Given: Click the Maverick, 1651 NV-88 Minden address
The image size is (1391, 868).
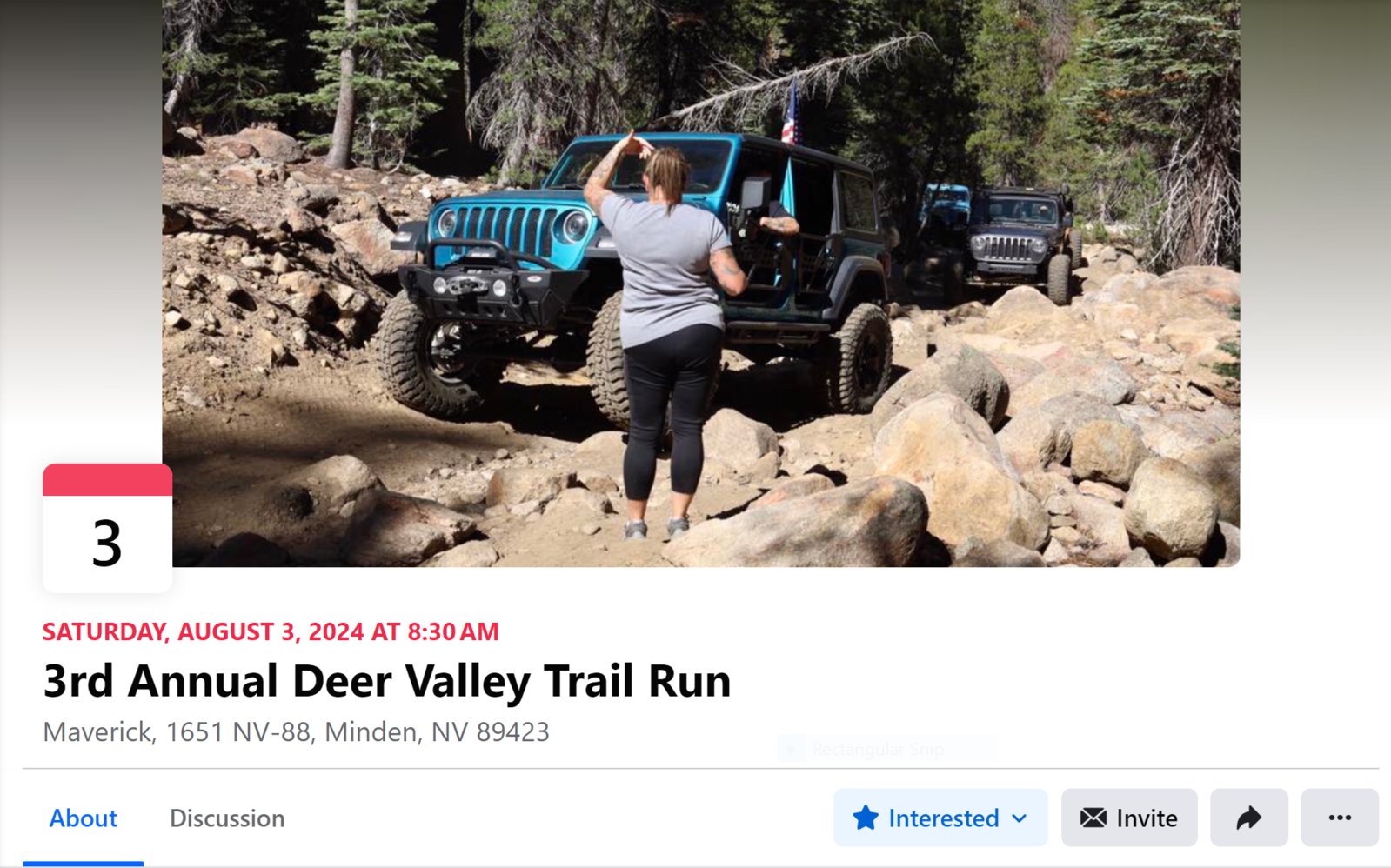Looking at the screenshot, I should (296, 732).
